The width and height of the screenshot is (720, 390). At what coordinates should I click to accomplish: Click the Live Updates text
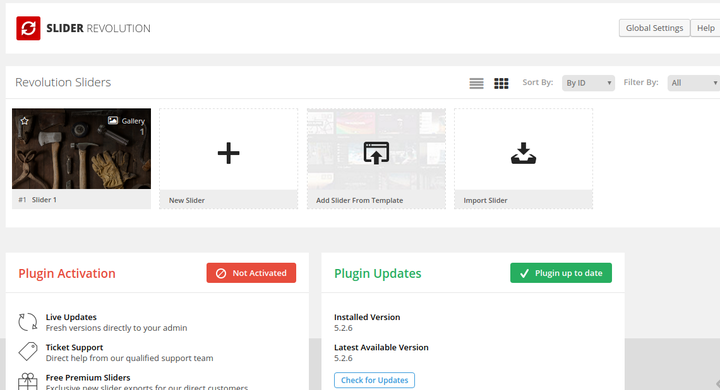point(71,317)
